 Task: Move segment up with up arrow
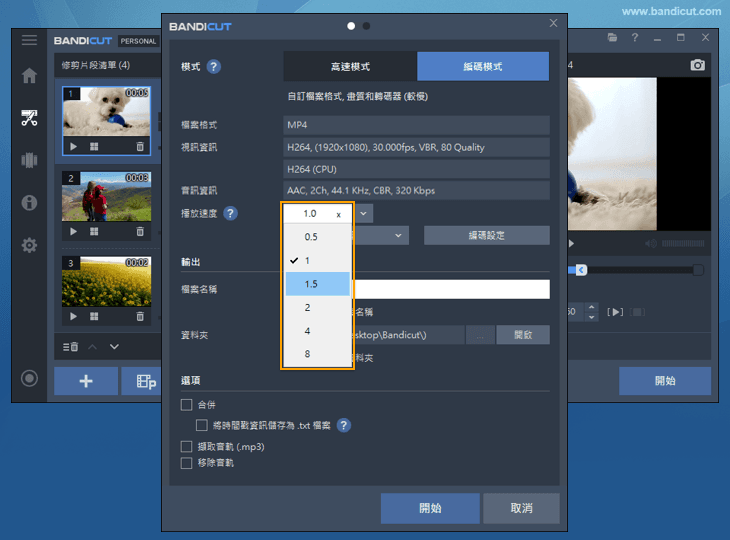click(x=93, y=347)
